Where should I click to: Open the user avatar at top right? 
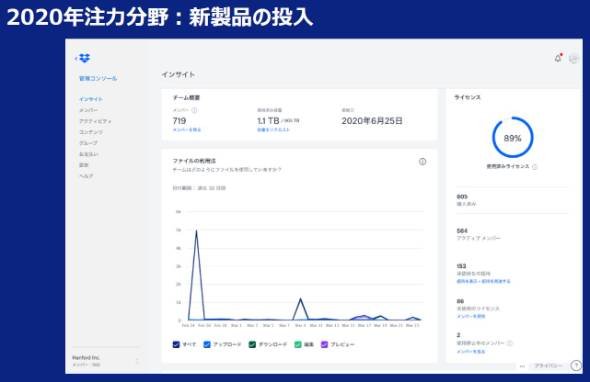click(573, 58)
